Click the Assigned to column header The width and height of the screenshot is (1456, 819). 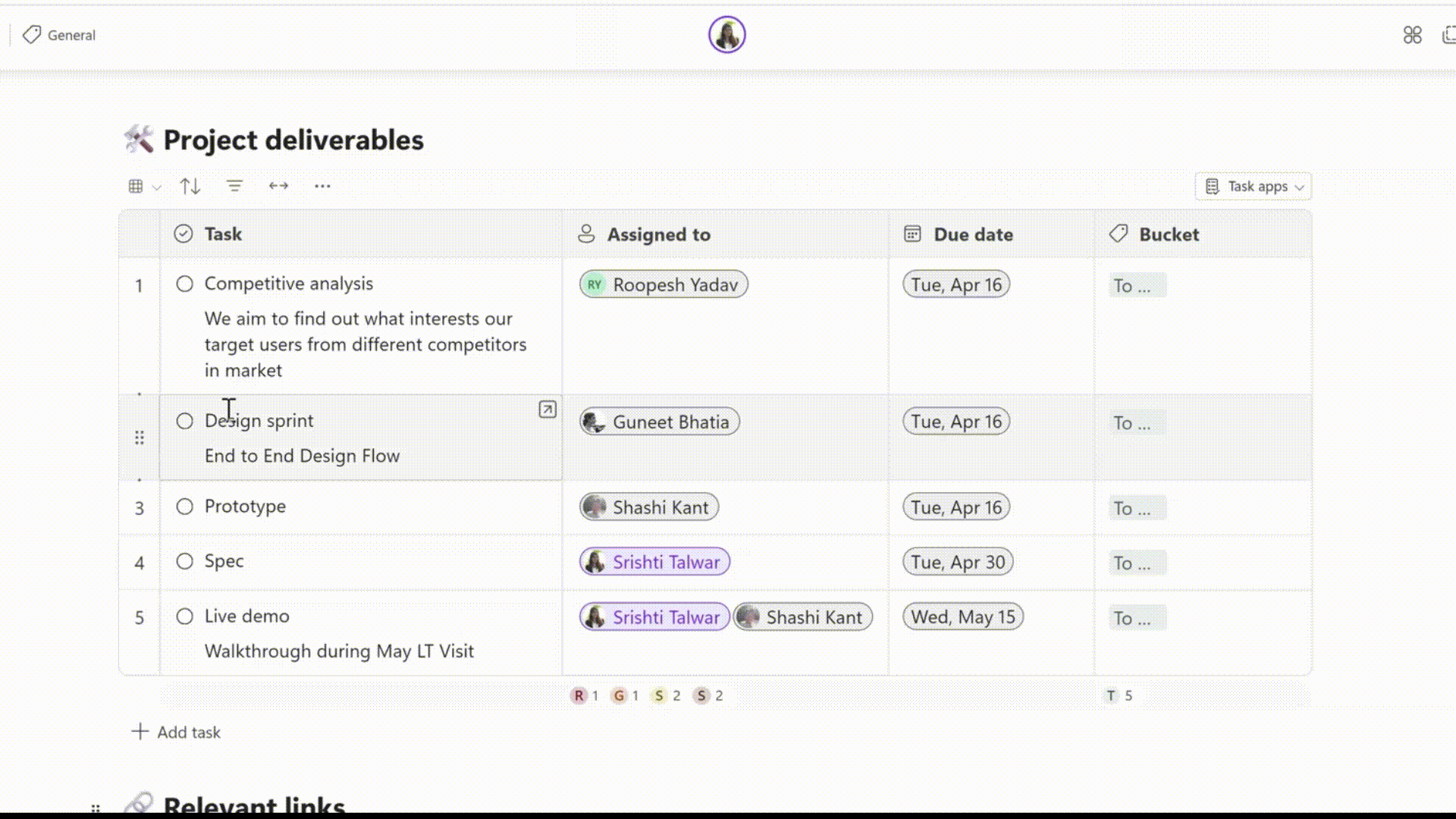(658, 234)
